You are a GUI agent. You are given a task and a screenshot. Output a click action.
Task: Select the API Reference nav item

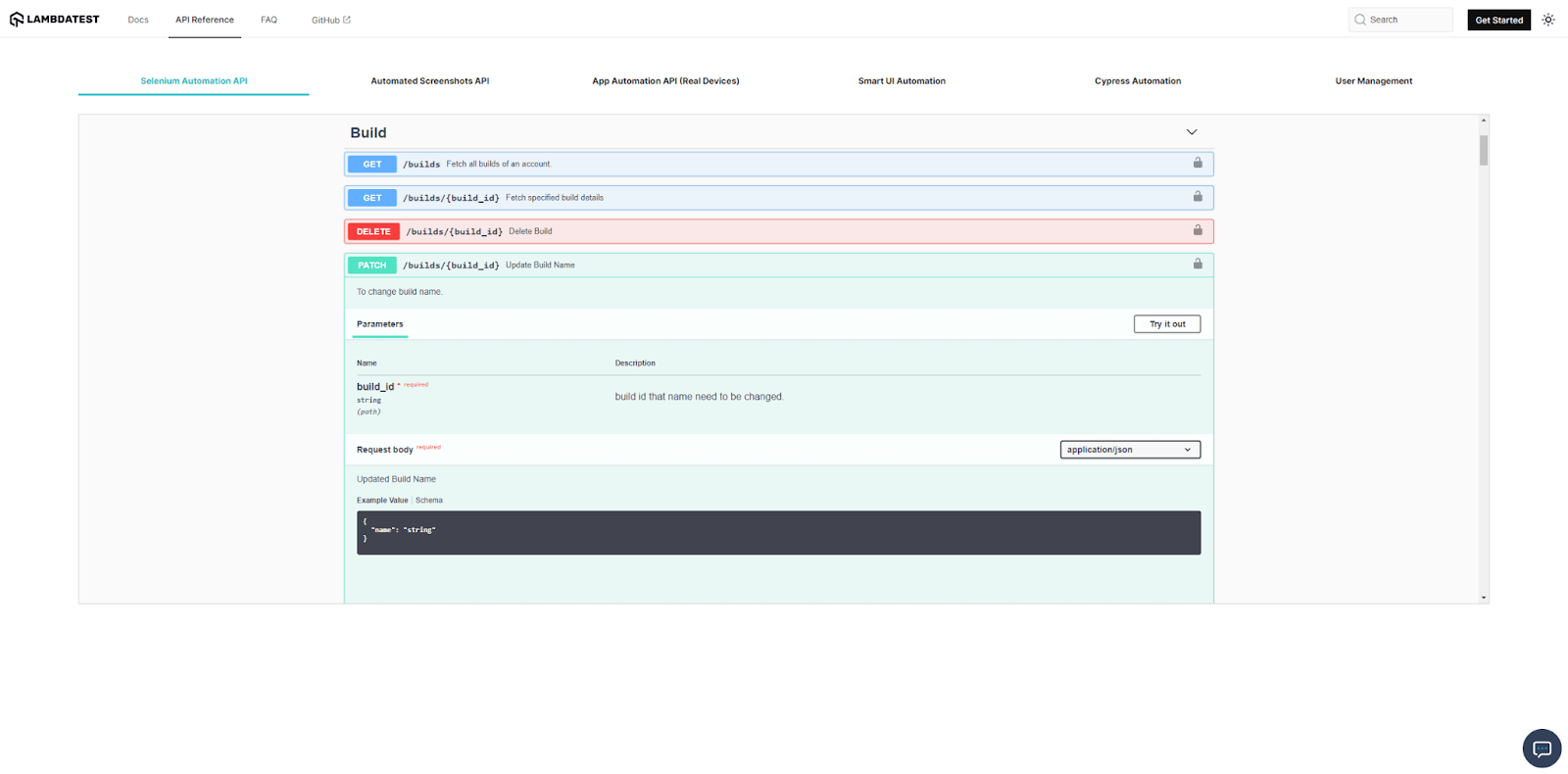point(205,20)
